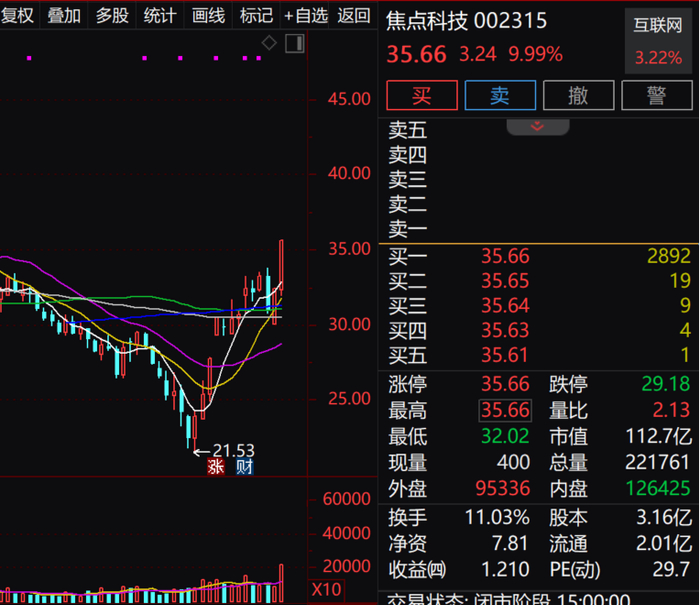Open the 互联网 sector box
Image resolution: width=700 pixels, height=605 pixels.
658,41
